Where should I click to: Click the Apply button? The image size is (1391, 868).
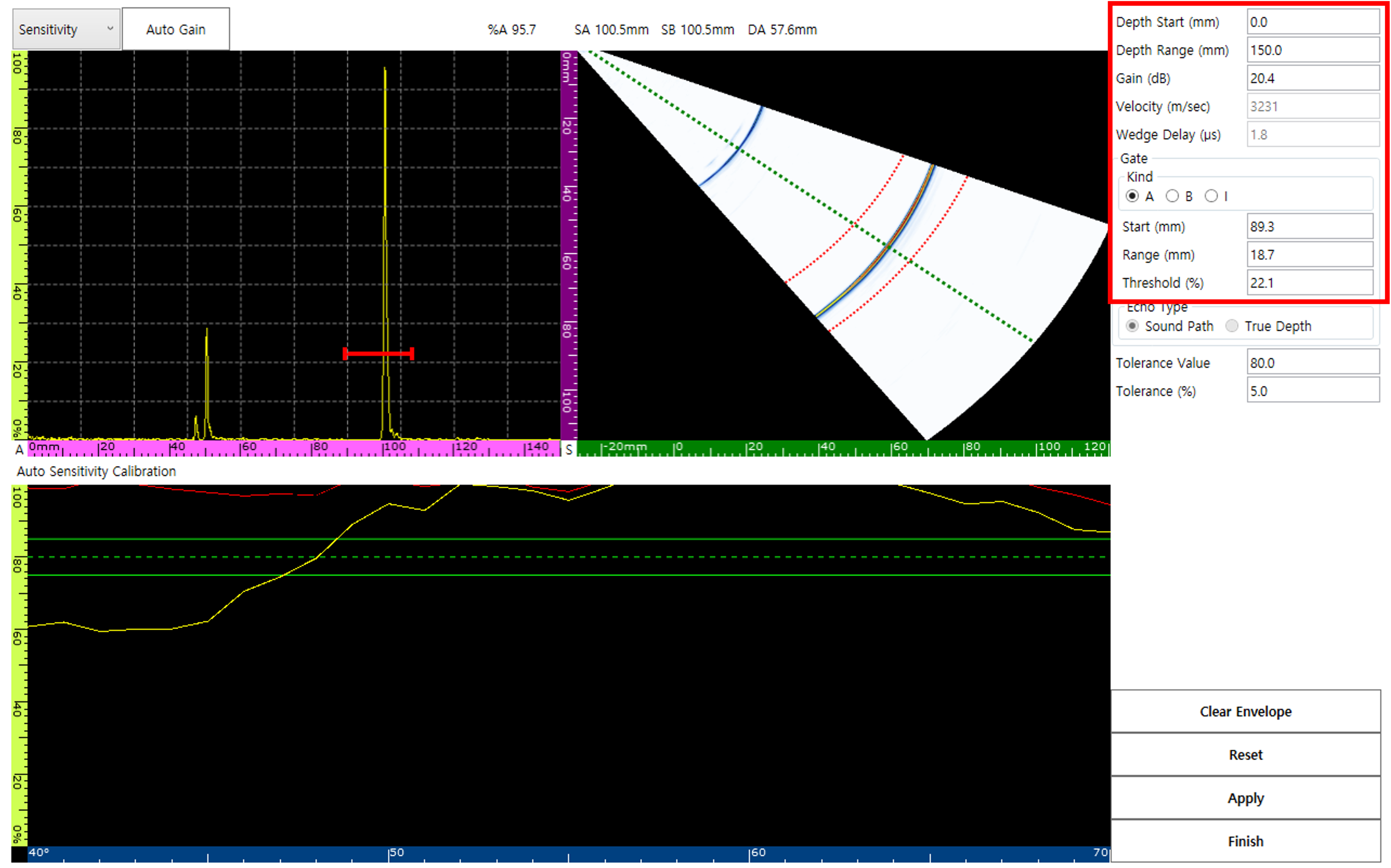tap(1245, 798)
